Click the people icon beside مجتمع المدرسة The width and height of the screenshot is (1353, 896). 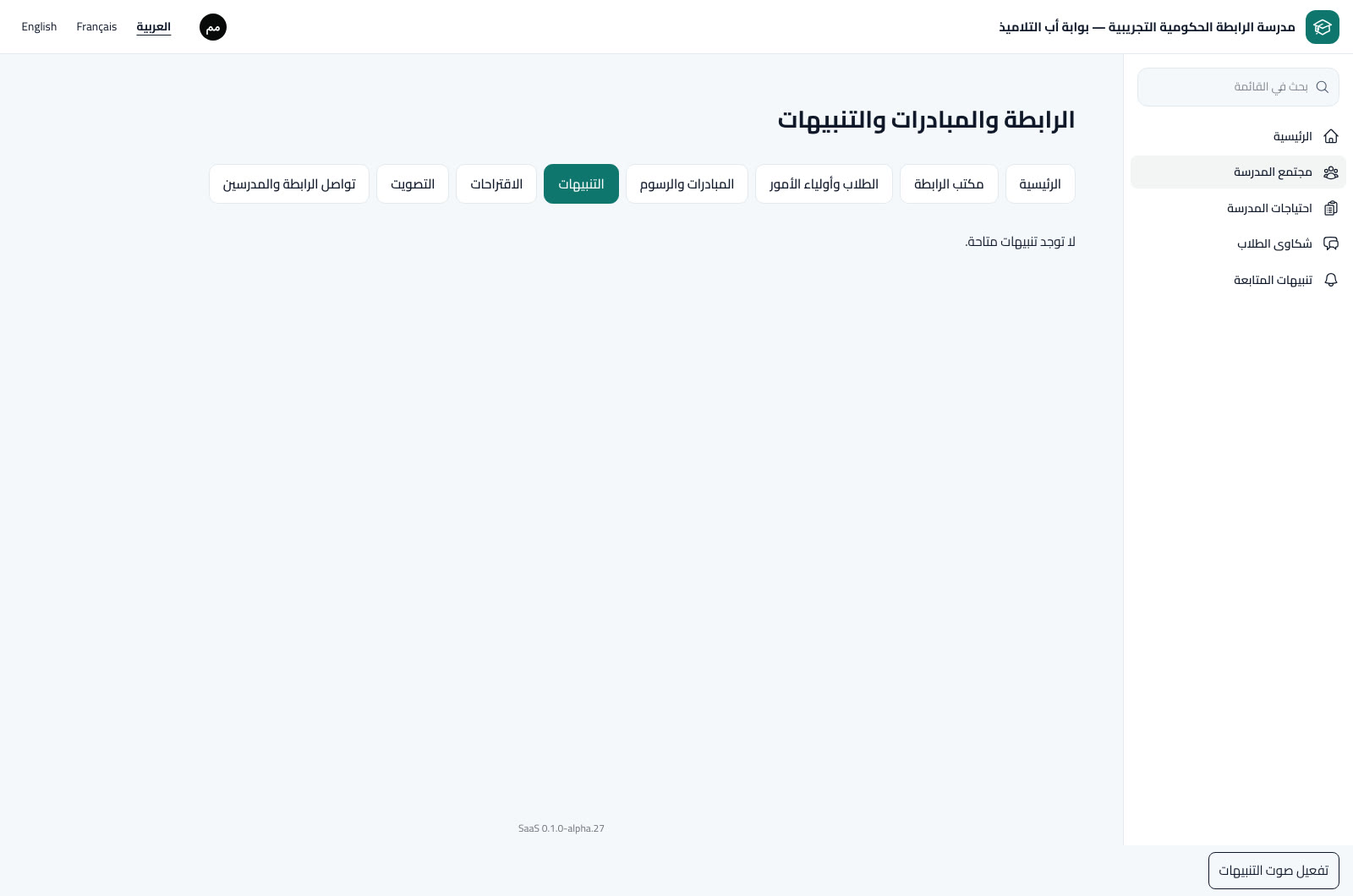1331,172
